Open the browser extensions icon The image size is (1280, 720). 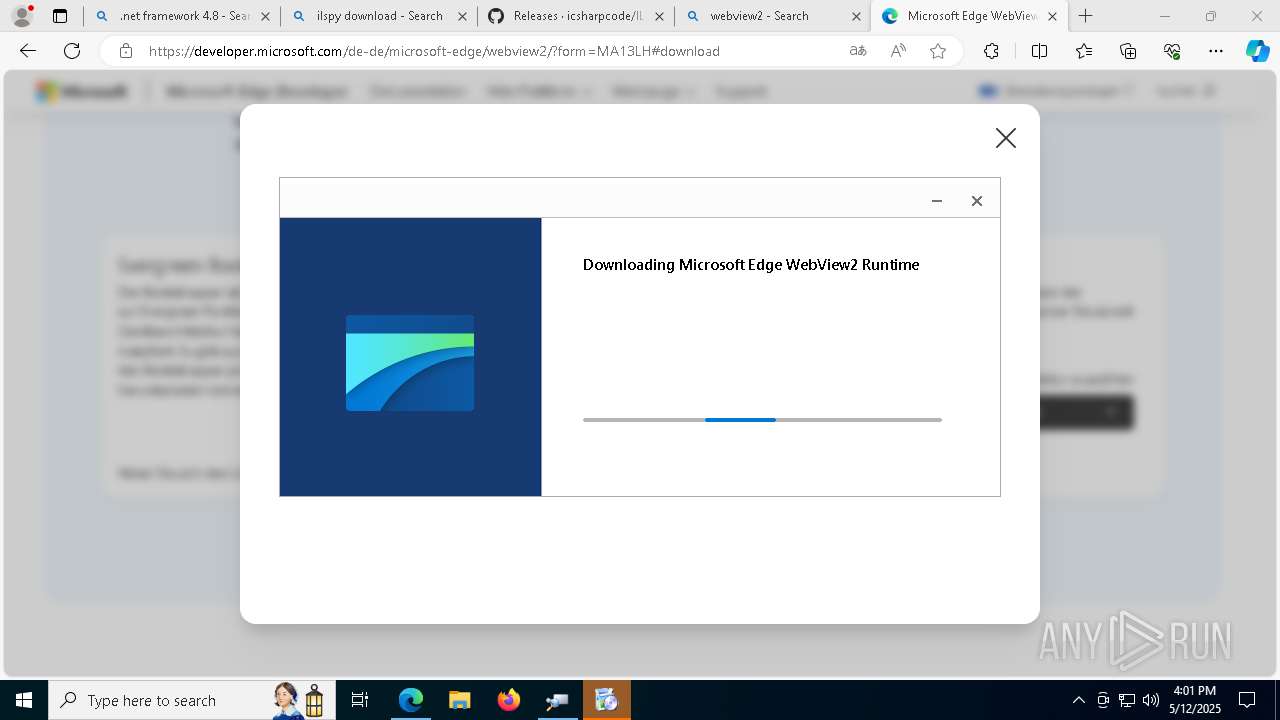click(x=991, y=51)
